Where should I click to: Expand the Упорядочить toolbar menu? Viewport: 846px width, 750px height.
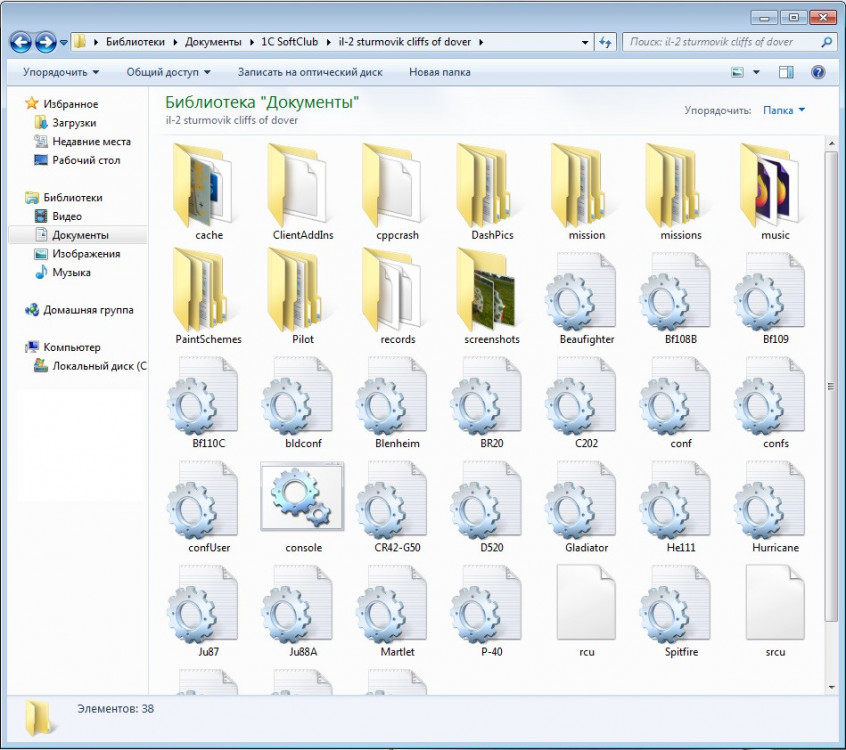point(61,72)
